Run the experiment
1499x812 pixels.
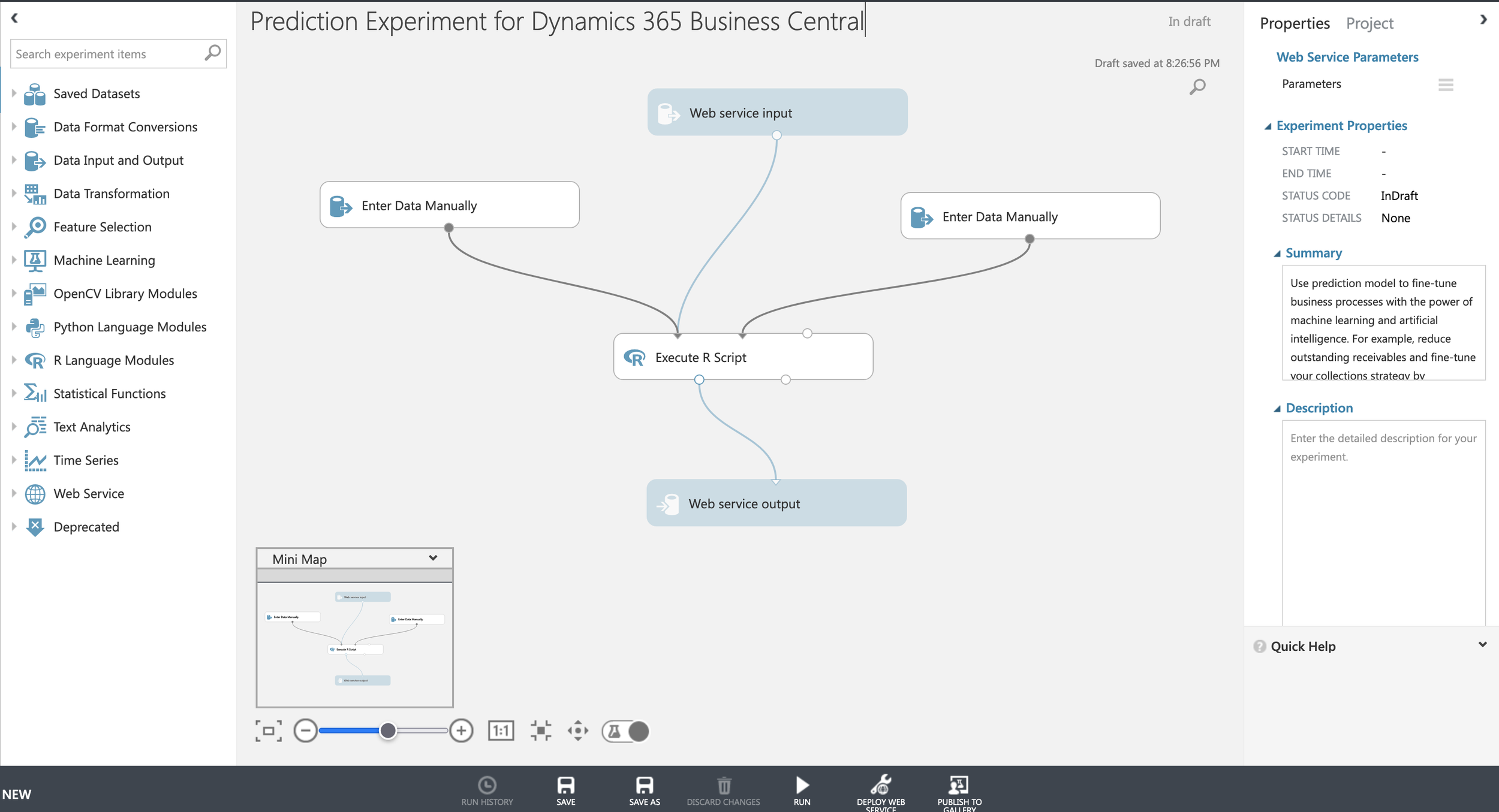coord(802,791)
